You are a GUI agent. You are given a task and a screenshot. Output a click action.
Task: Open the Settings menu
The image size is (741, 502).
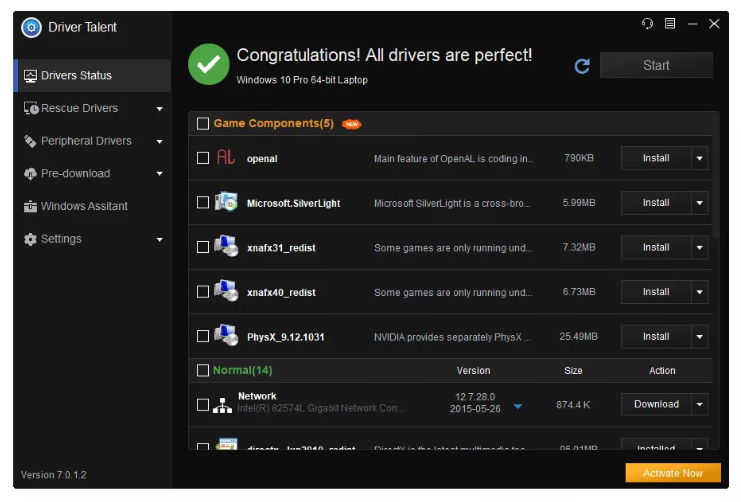tap(93, 239)
